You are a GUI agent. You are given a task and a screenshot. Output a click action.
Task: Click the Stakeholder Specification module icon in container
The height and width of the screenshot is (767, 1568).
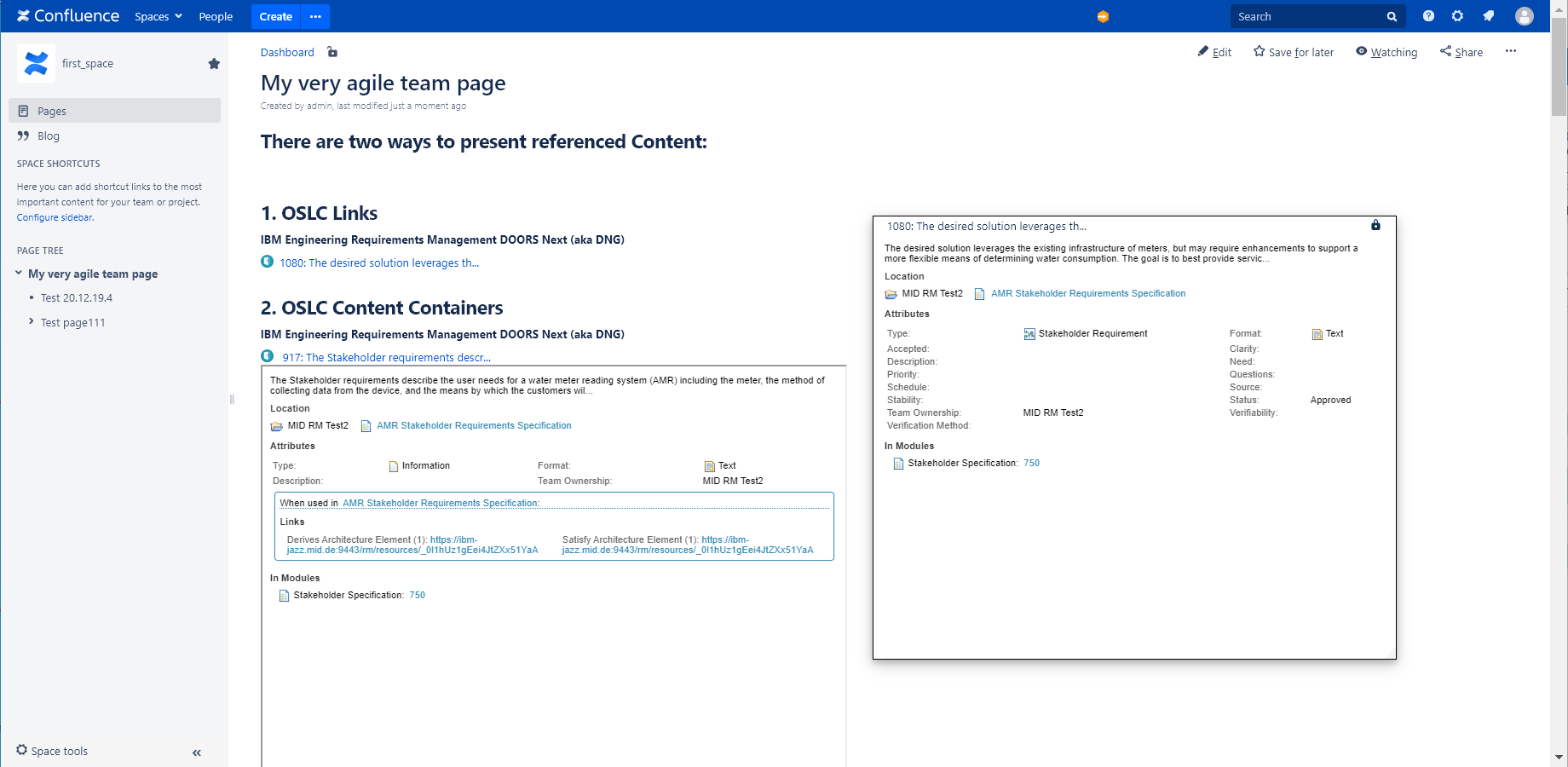[284, 596]
